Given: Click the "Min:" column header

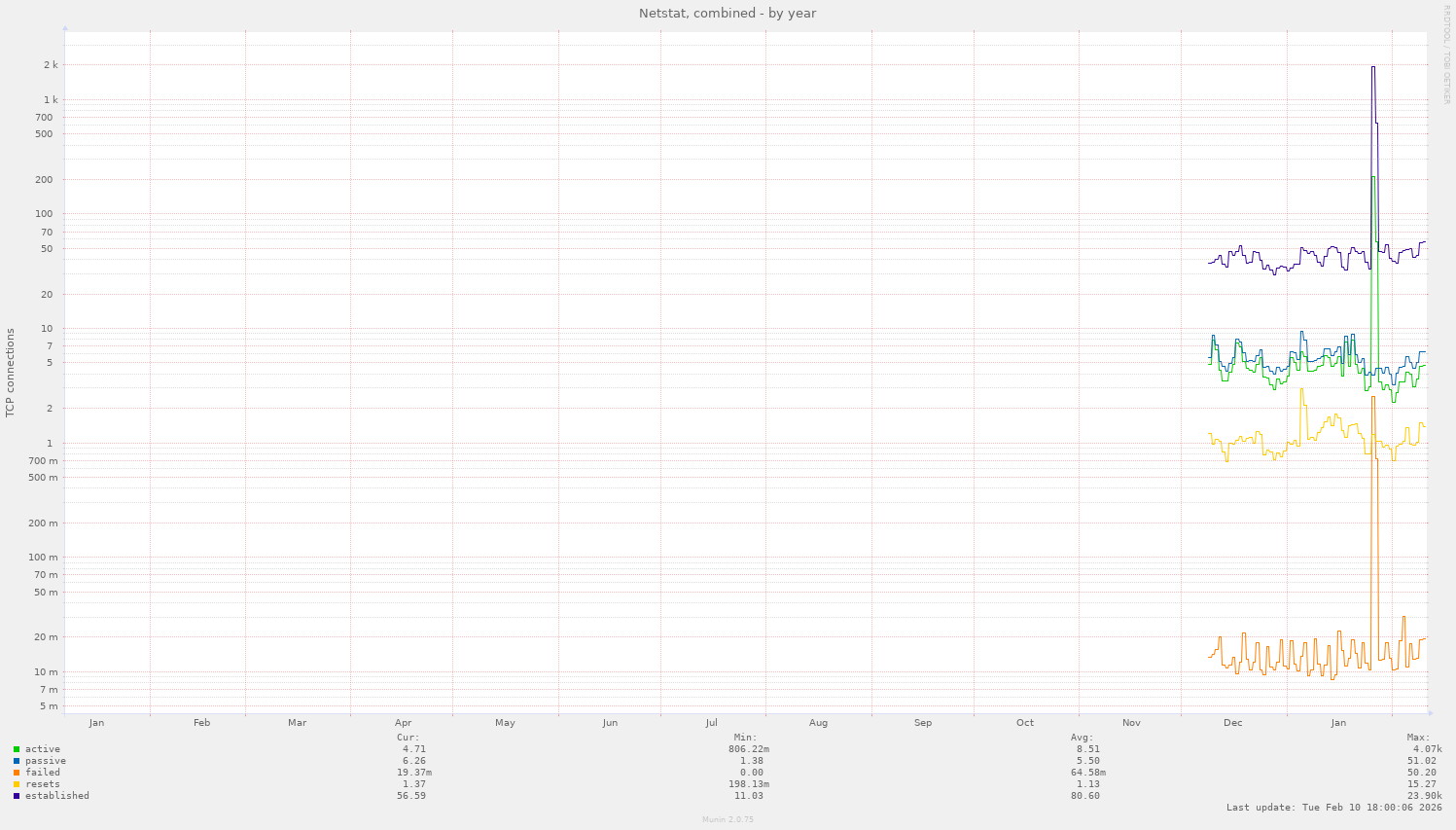Looking at the screenshot, I should (745, 737).
